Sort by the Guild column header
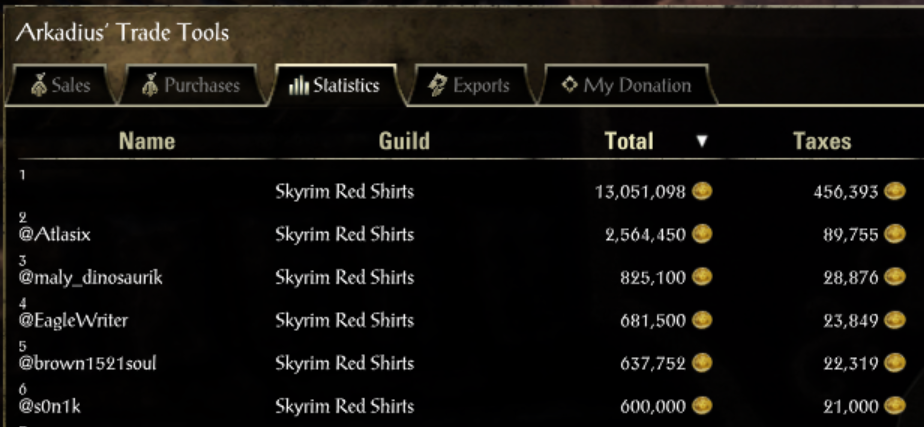 point(404,141)
